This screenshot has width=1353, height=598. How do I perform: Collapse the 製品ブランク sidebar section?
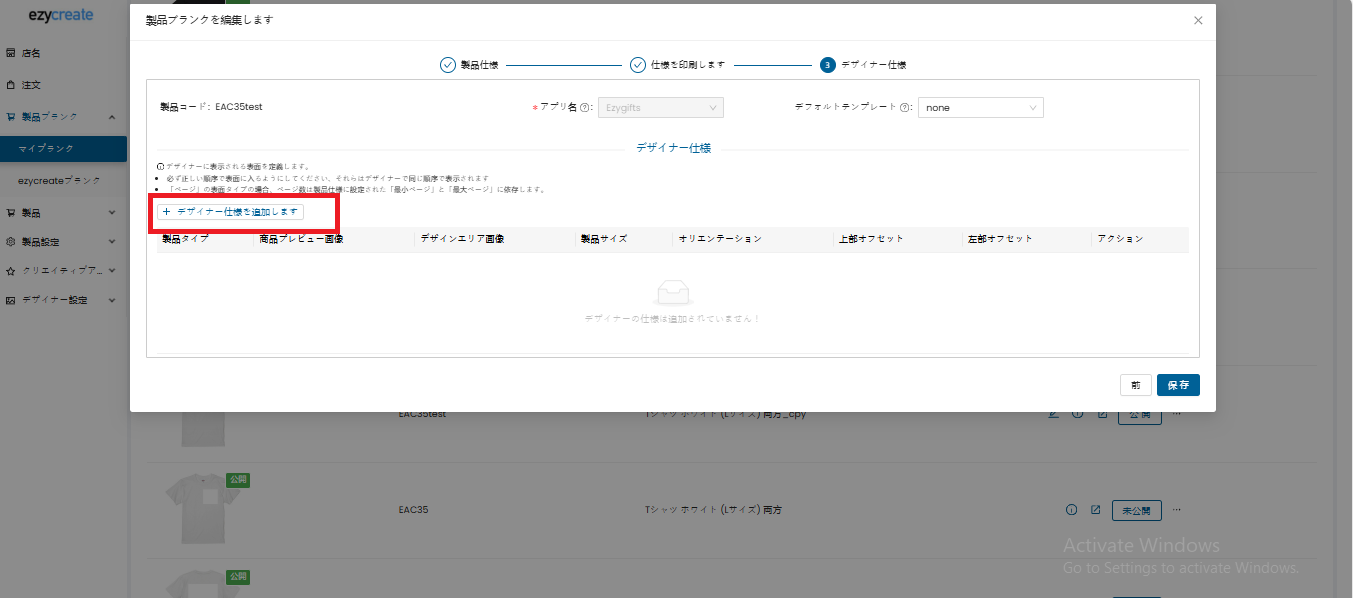coord(112,117)
